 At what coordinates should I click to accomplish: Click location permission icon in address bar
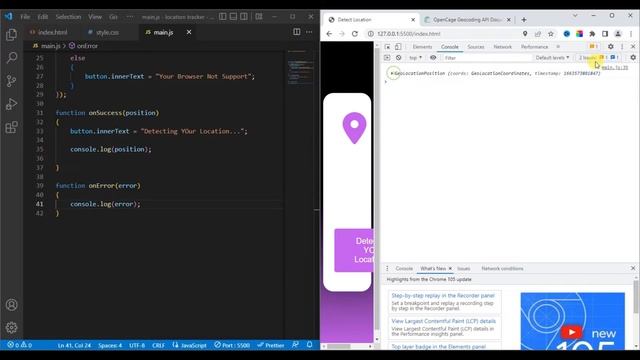(525, 34)
